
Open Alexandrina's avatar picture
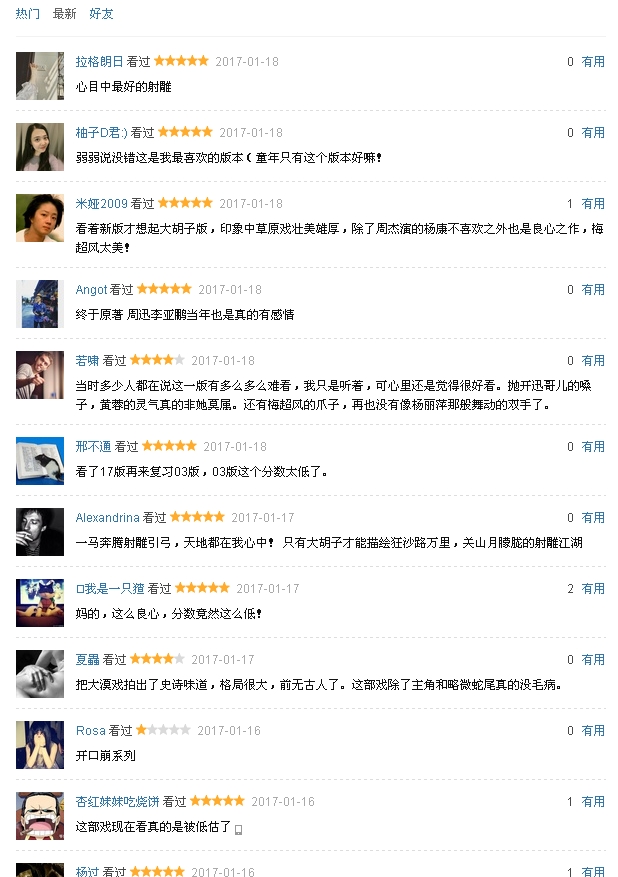(40, 532)
